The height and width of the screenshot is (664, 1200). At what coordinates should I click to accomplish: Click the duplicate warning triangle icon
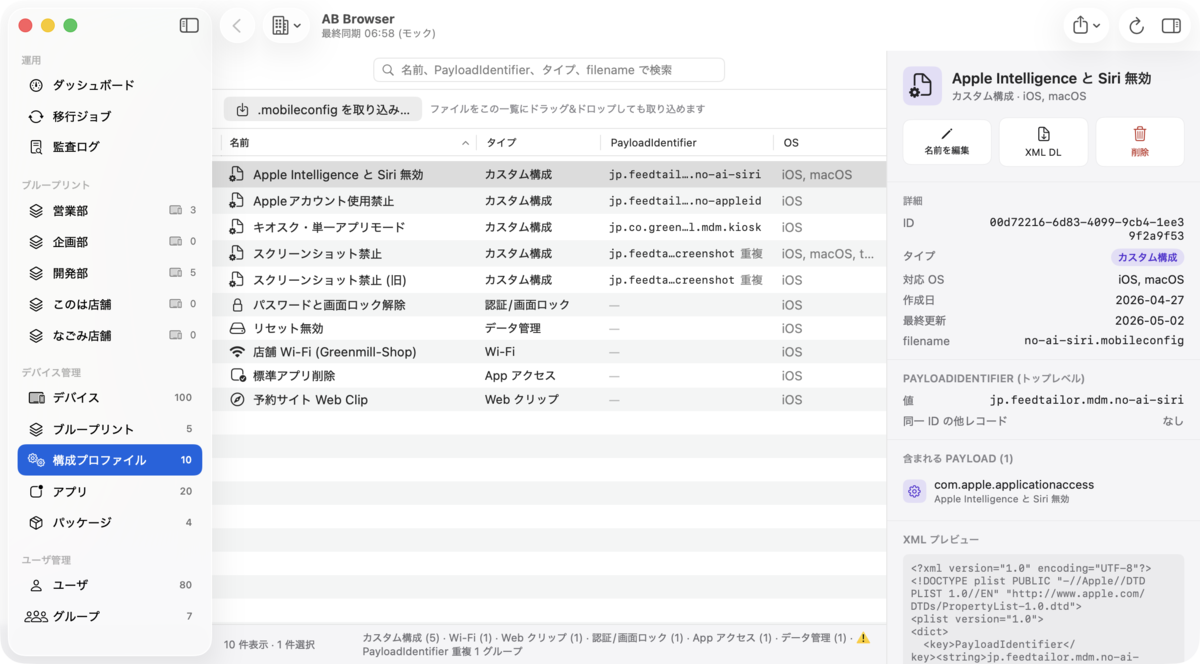(x=863, y=638)
